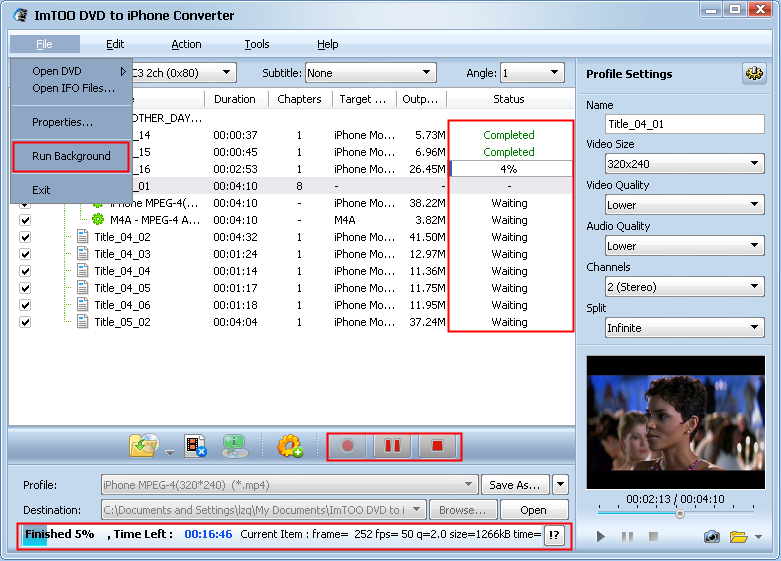Open the Tools menu
This screenshot has width=781, height=561.
[257, 44]
